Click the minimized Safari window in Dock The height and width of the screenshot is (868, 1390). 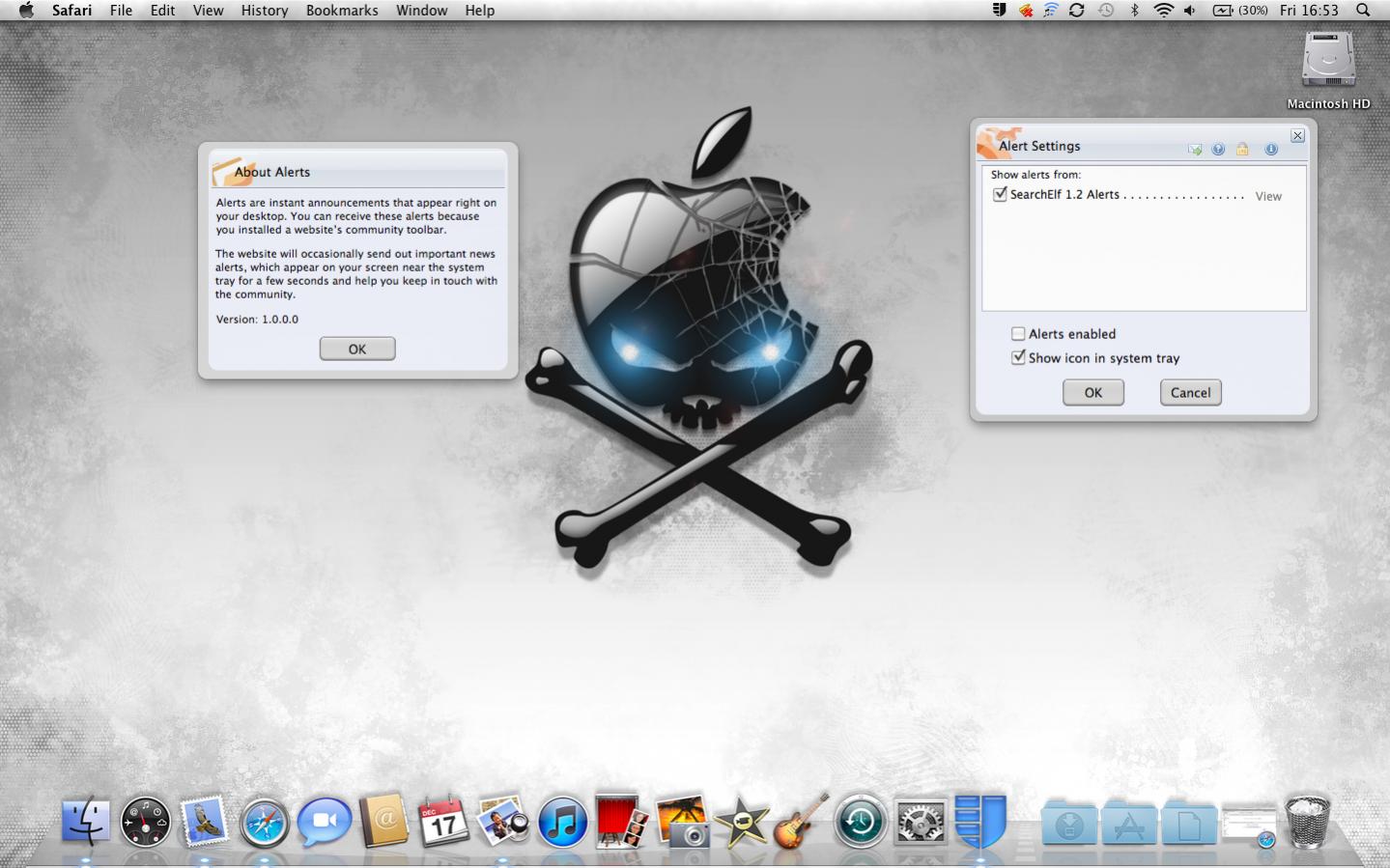tap(1249, 826)
